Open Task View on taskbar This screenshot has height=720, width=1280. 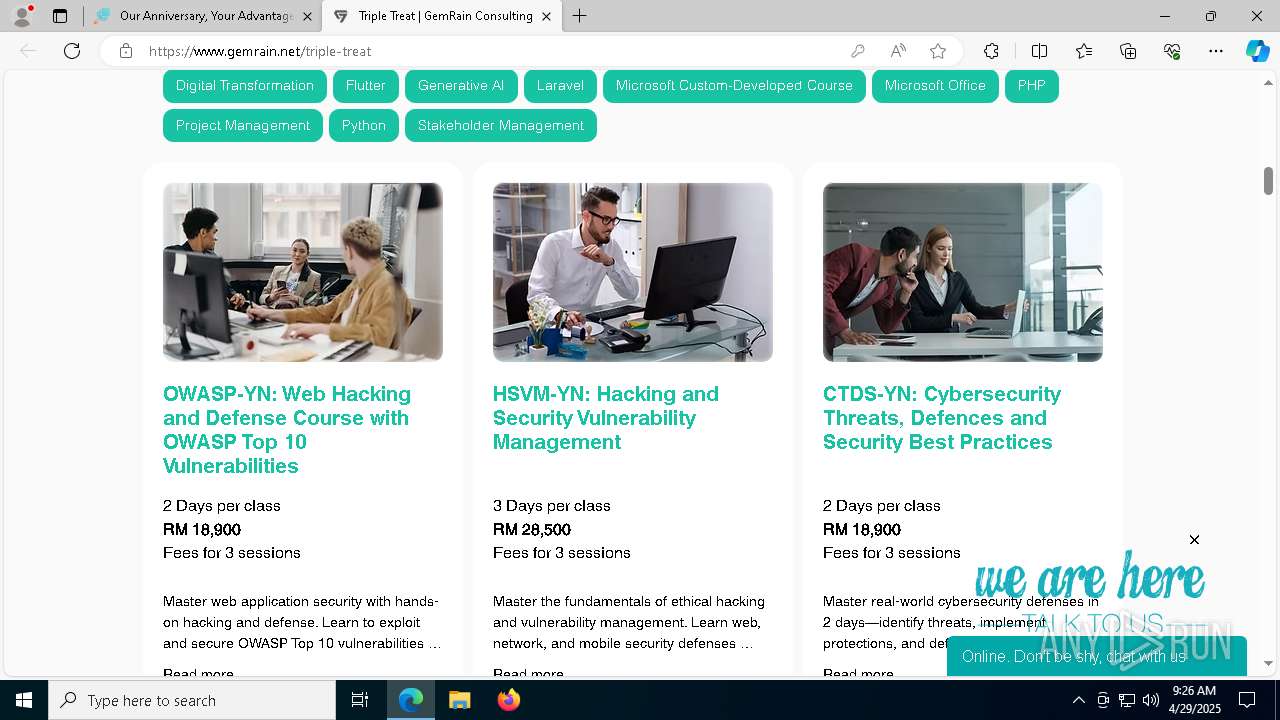point(360,700)
